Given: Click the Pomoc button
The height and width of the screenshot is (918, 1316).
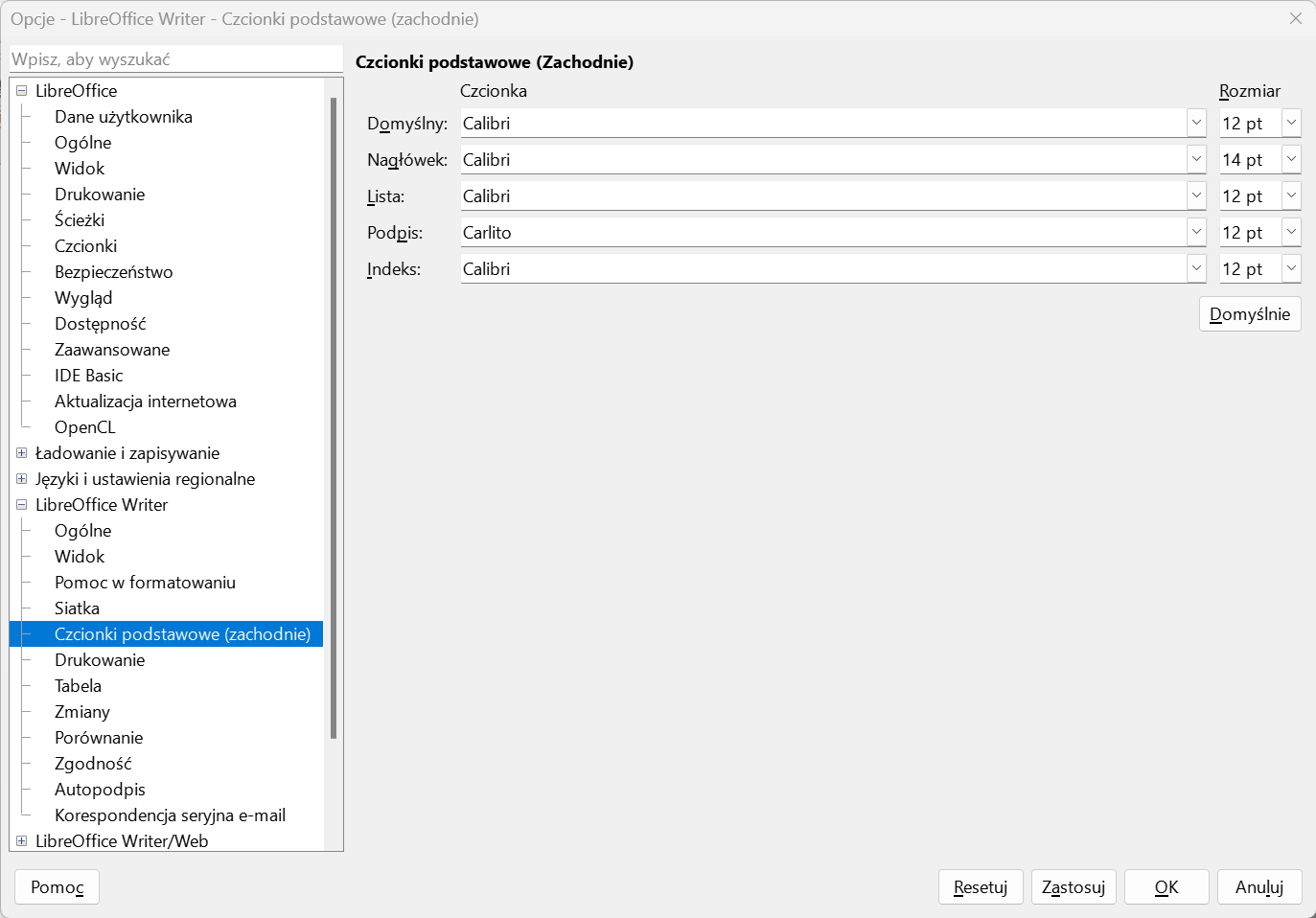Looking at the screenshot, I should pos(58,887).
